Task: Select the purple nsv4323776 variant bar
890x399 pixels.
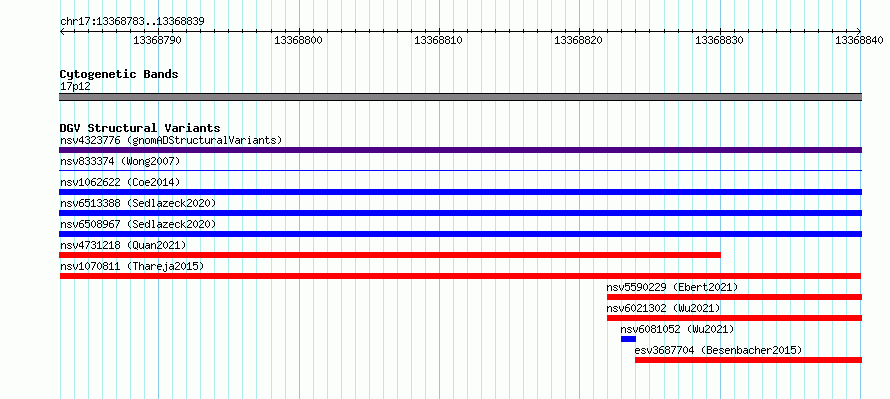Action: click(x=460, y=150)
